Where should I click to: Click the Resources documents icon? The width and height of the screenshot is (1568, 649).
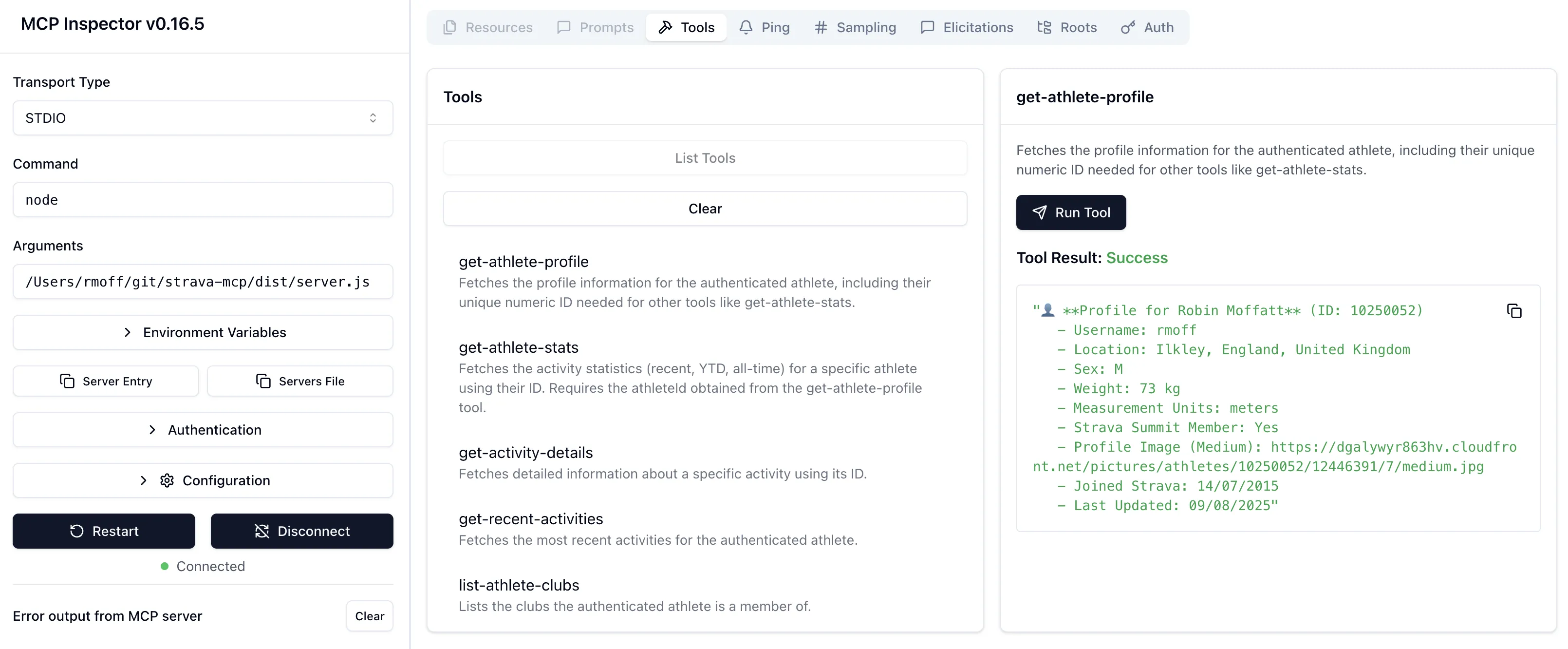pos(450,27)
